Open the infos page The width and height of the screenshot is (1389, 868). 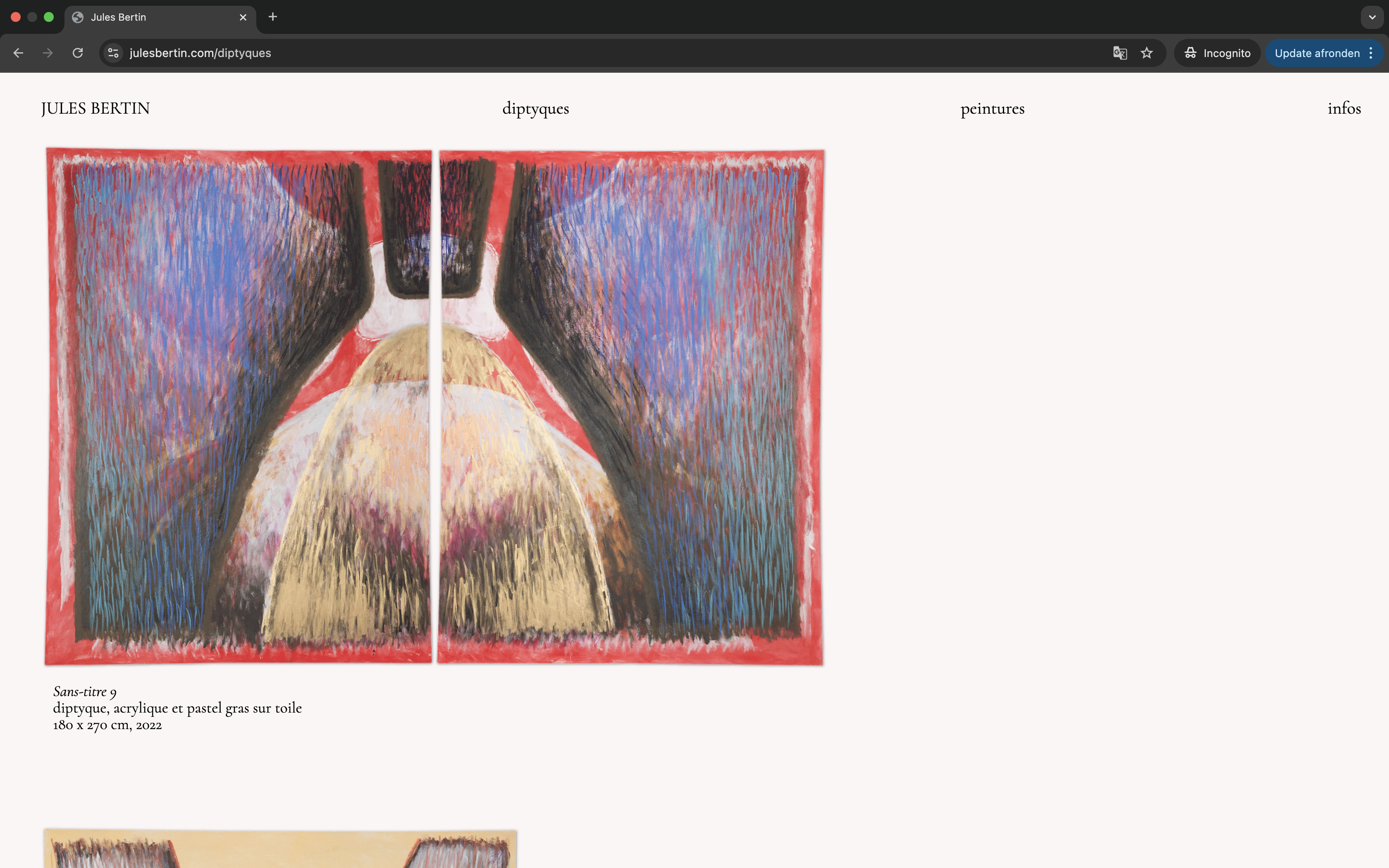coord(1344,108)
